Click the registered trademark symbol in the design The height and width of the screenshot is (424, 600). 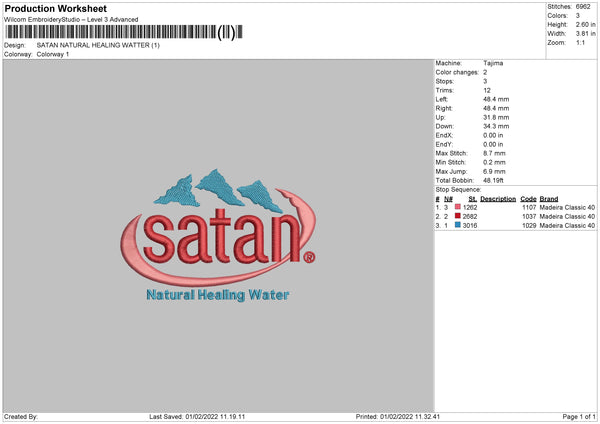[309, 257]
